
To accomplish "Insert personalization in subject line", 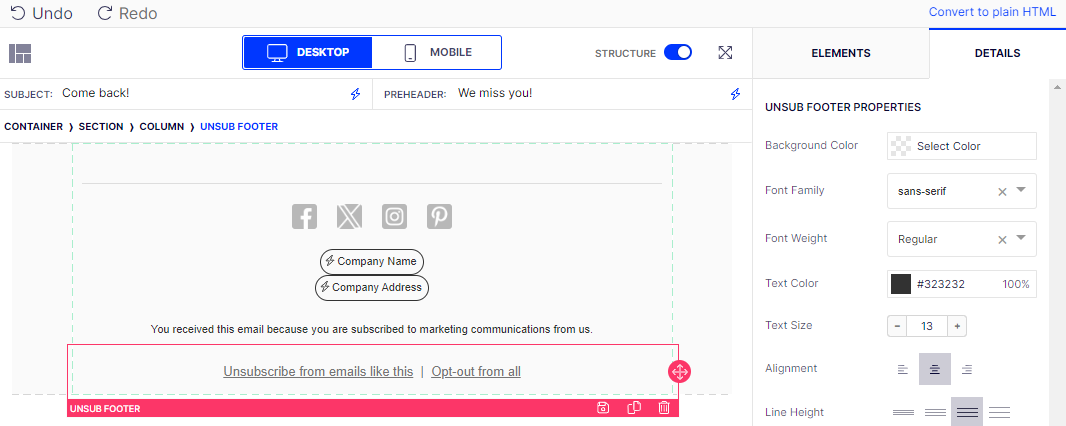I will (x=355, y=94).
